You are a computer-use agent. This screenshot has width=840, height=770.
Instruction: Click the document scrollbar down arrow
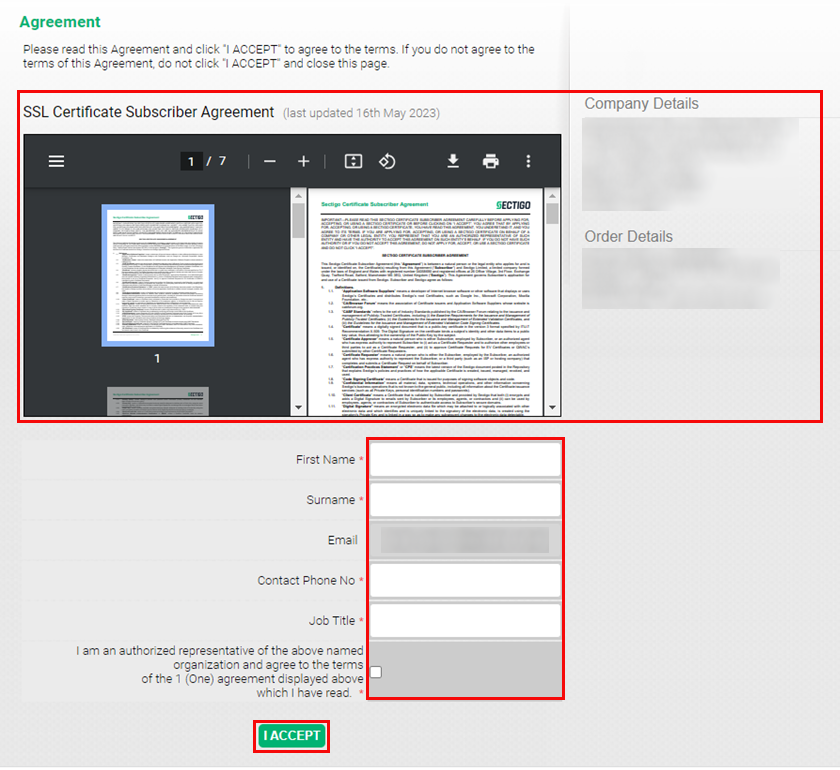(553, 408)
